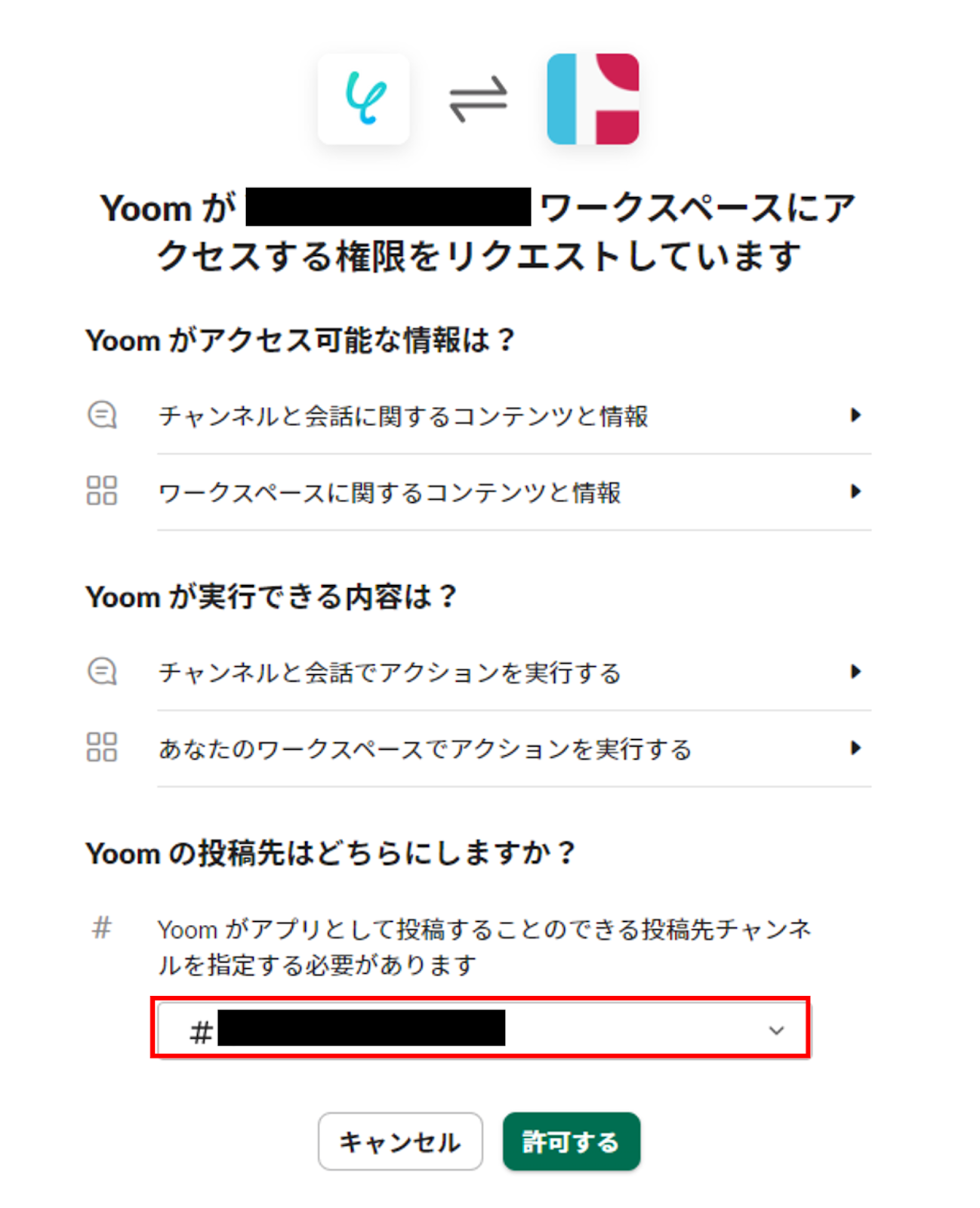Select the redacted channel name in the selector
The width and height of the screenshot is (980, 1208).
coord(362,1028)
